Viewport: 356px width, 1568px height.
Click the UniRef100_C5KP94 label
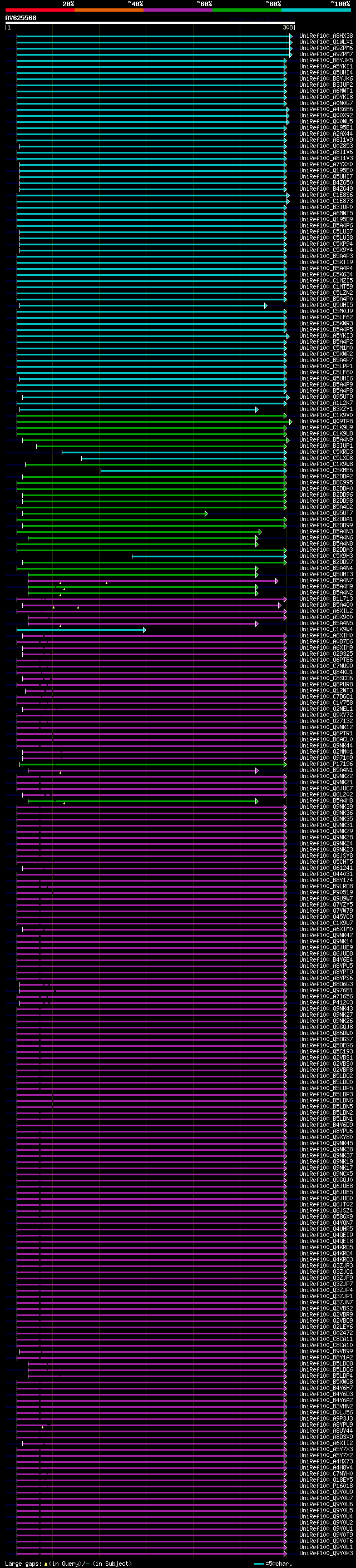pos(326,244)
